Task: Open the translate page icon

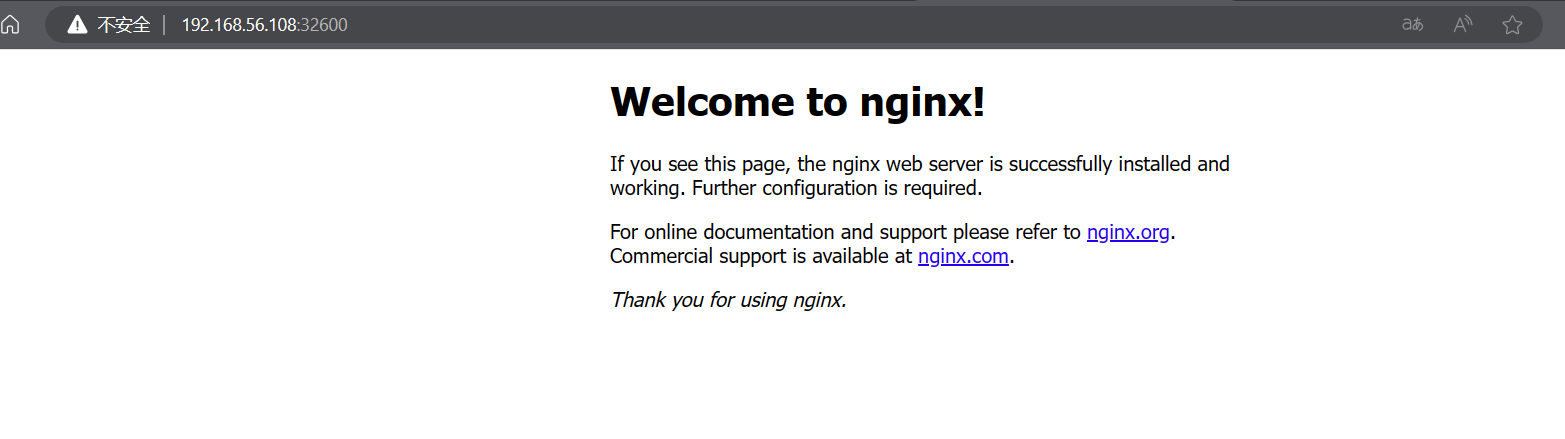Action: (1412, 25)
